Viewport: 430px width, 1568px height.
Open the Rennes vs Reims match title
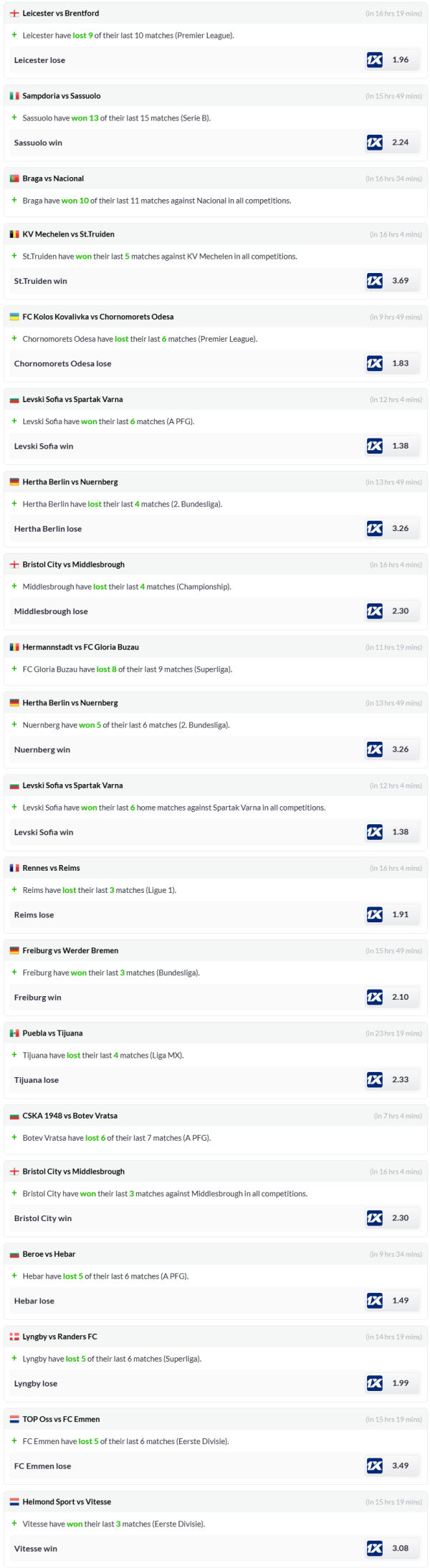pos(51,868)
